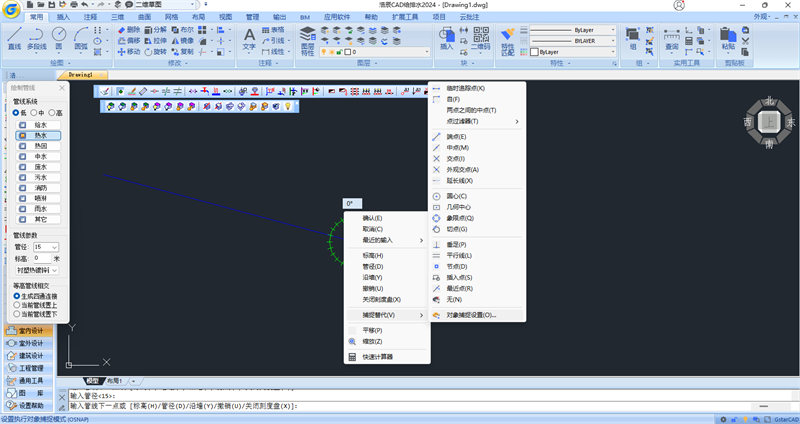
Task: Switch to the 注释 ribbon tab
Action: point(91,17)
